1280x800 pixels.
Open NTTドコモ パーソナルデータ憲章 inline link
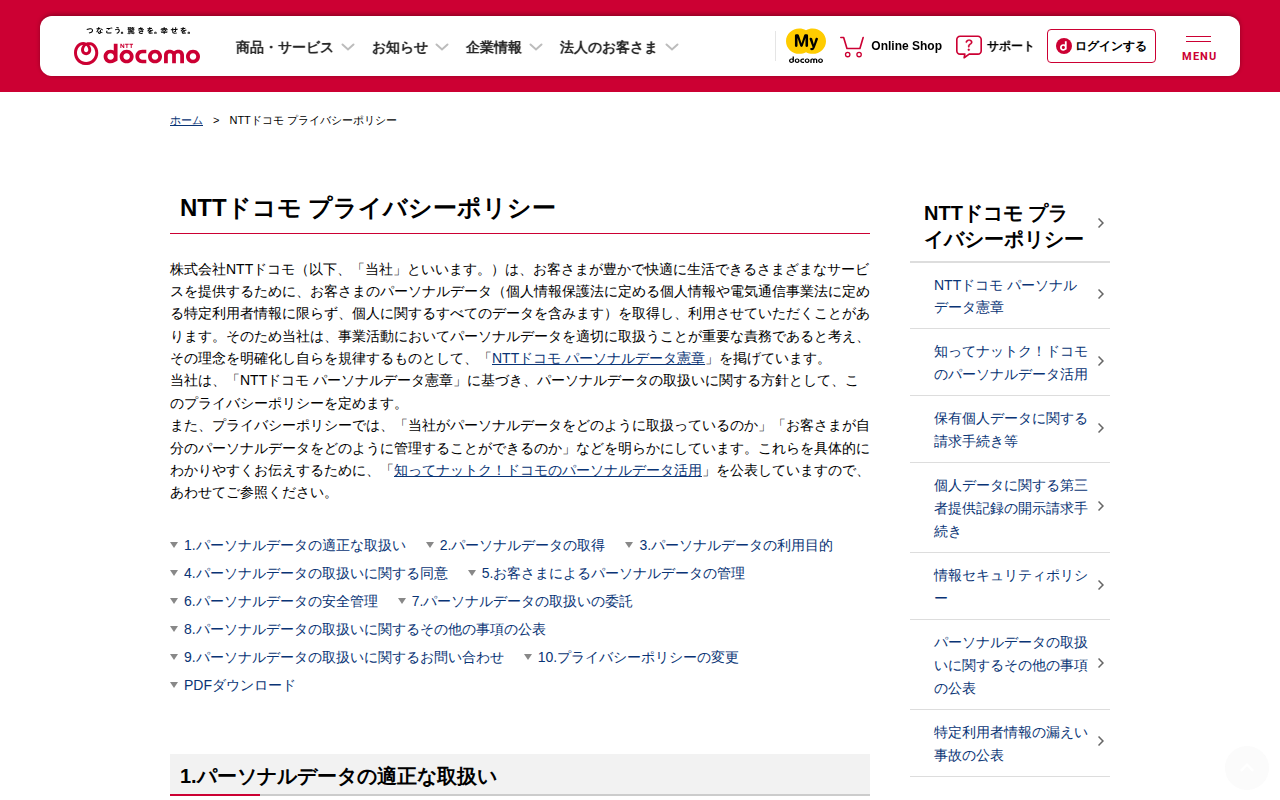(x=599, y=358)
